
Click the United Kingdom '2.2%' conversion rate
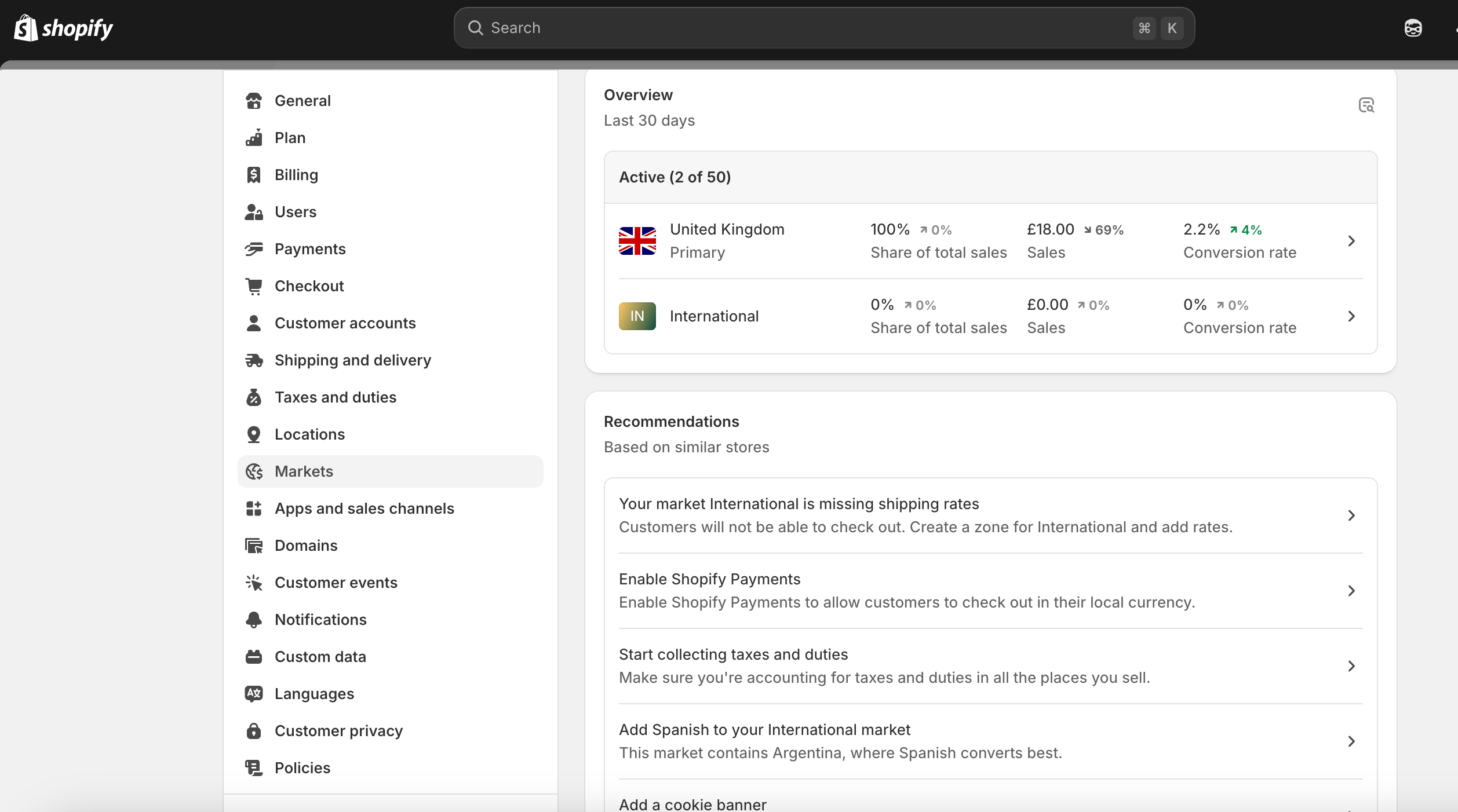(1201, 229)
